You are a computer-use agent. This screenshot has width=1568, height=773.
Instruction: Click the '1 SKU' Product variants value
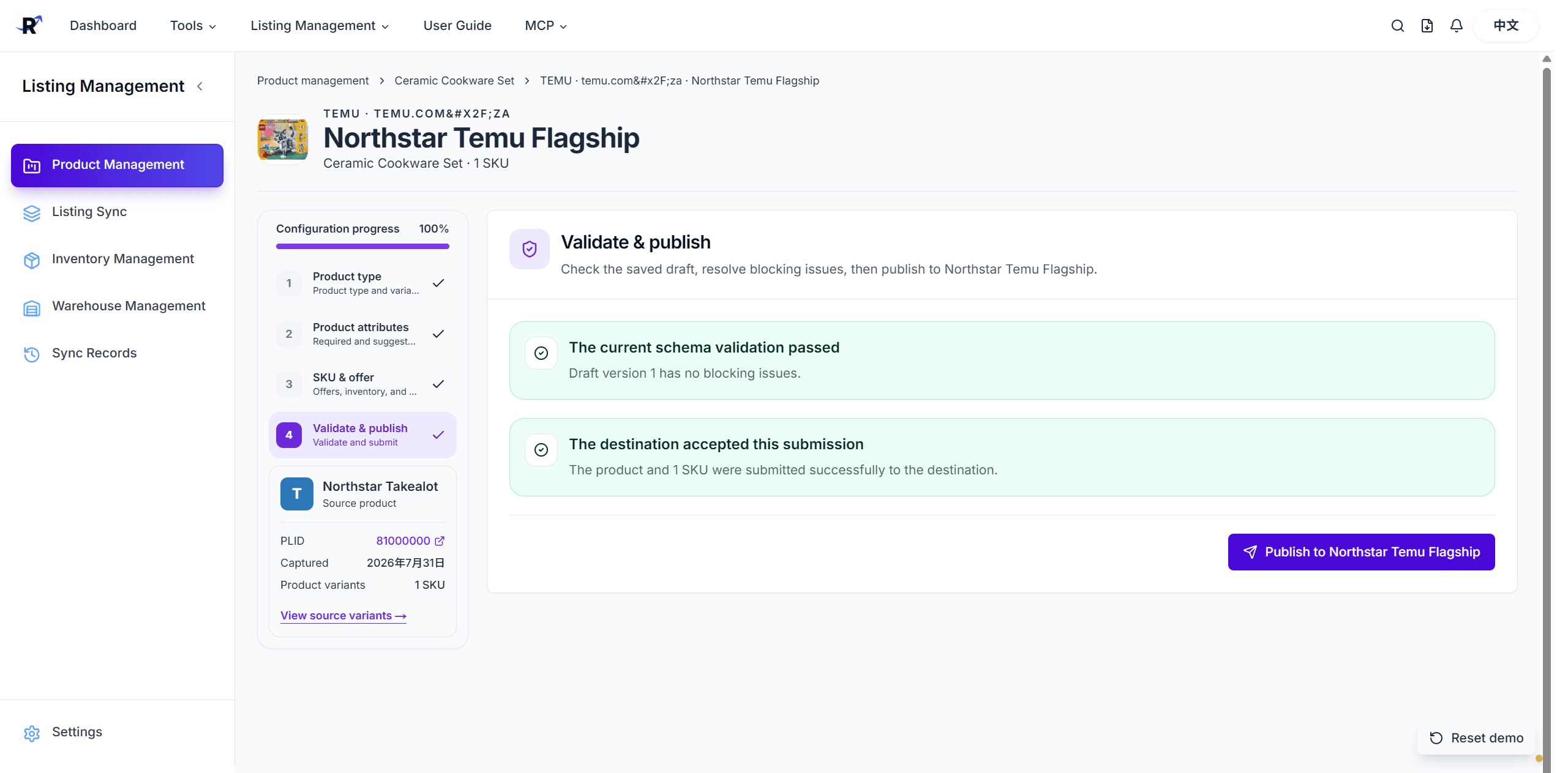(x=430, y=585)
